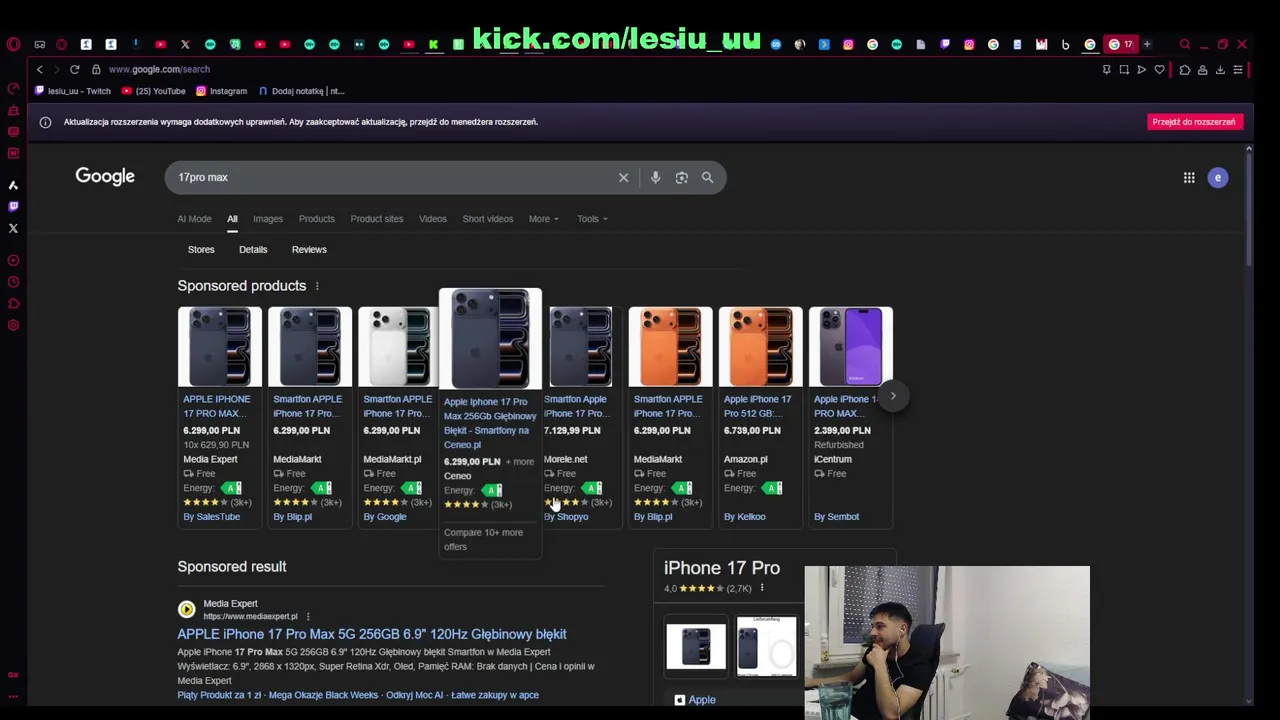Open tab search magnifier in title bar

[x=1185, y=44]
